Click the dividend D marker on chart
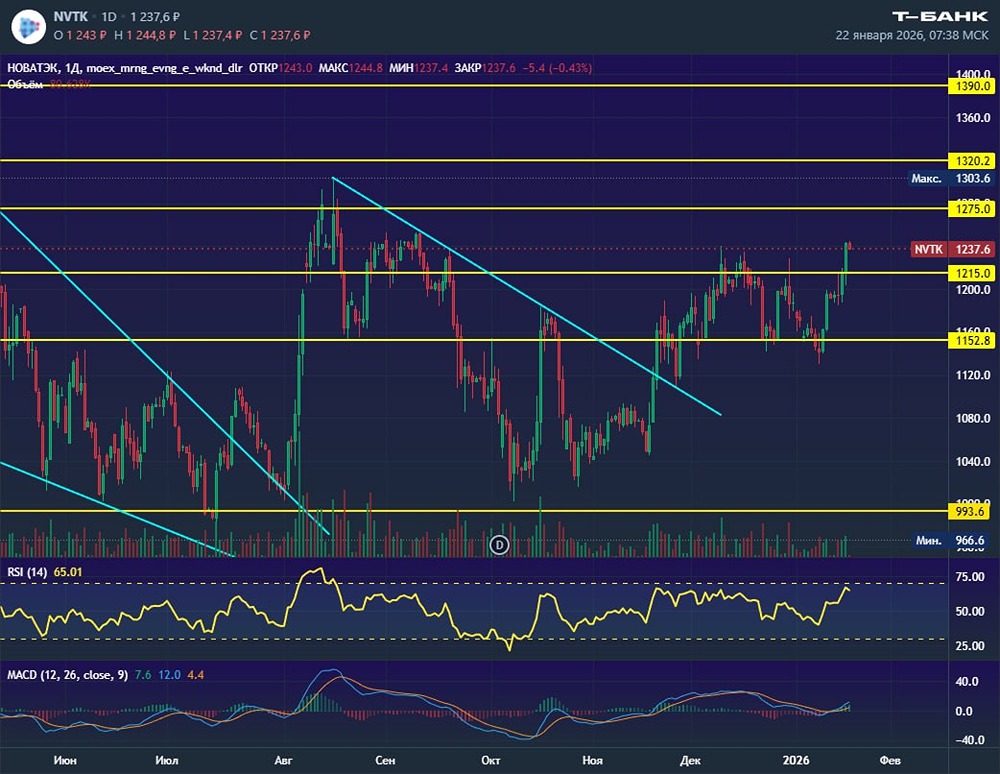The height and width of the screenshot is (774, 1000). click(x=499, y=544)
